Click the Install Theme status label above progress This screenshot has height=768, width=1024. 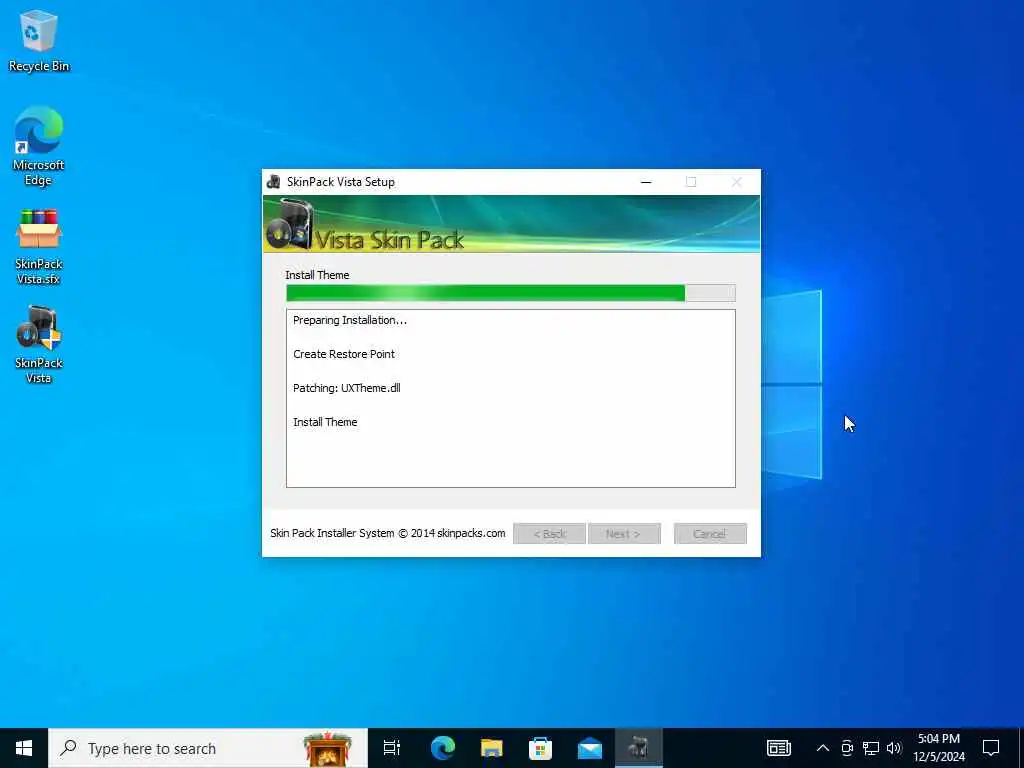click(x=317, y=275)
